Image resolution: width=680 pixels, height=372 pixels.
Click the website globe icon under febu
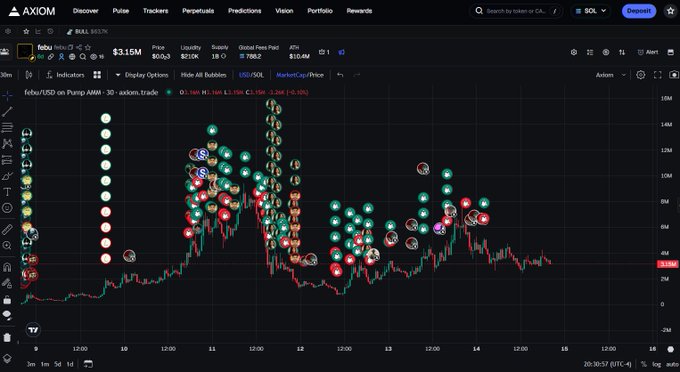(72, 57)
